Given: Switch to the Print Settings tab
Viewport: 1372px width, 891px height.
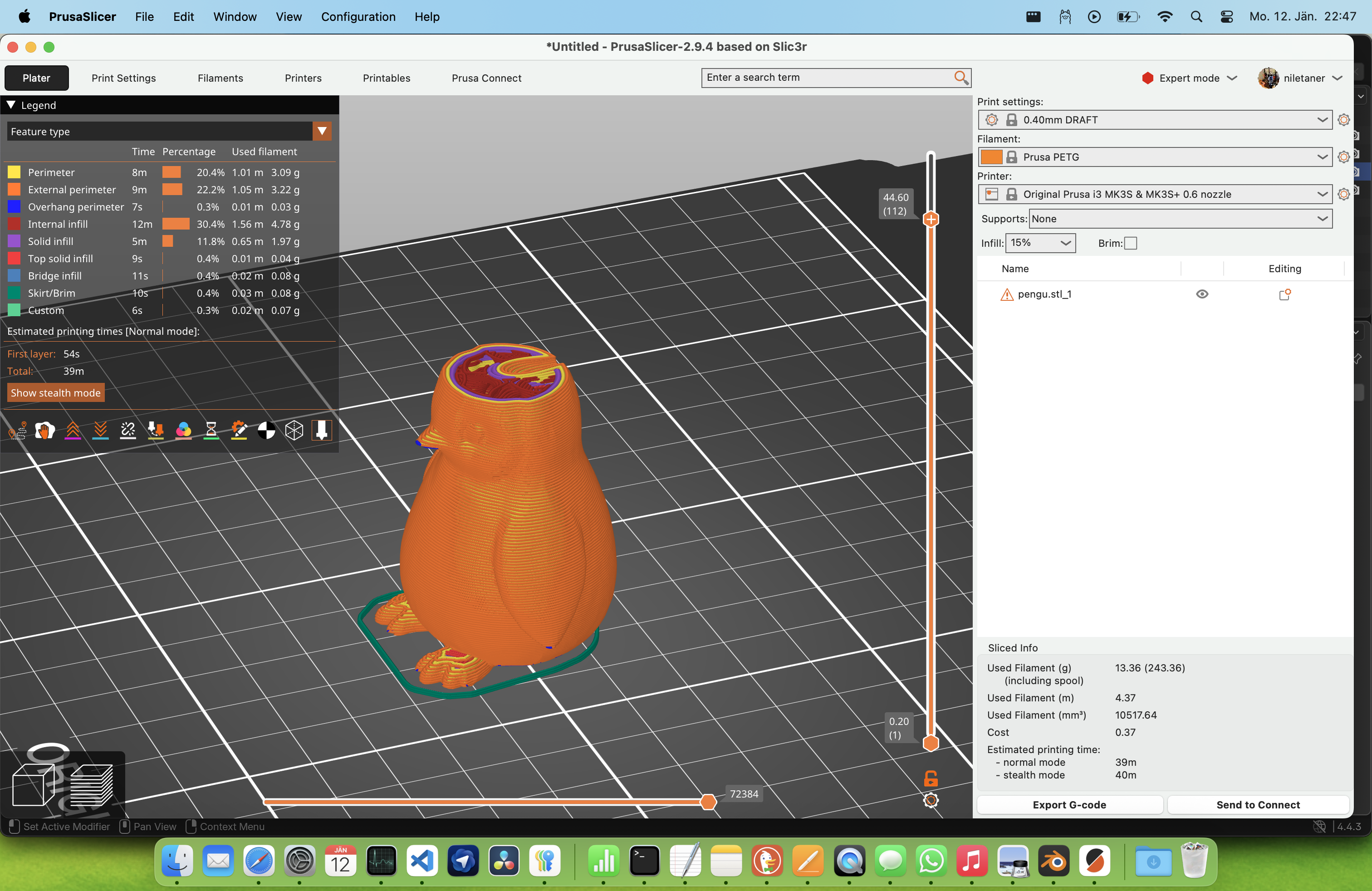Looking at the screenshot, I should click(123, 78).
